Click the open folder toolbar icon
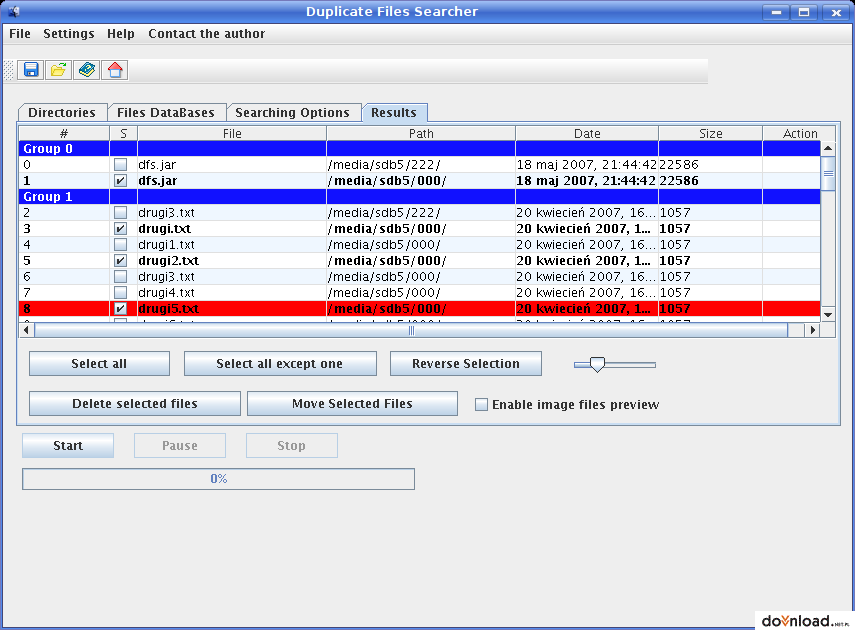Screen dimensions: 855x630 (58, 70)
